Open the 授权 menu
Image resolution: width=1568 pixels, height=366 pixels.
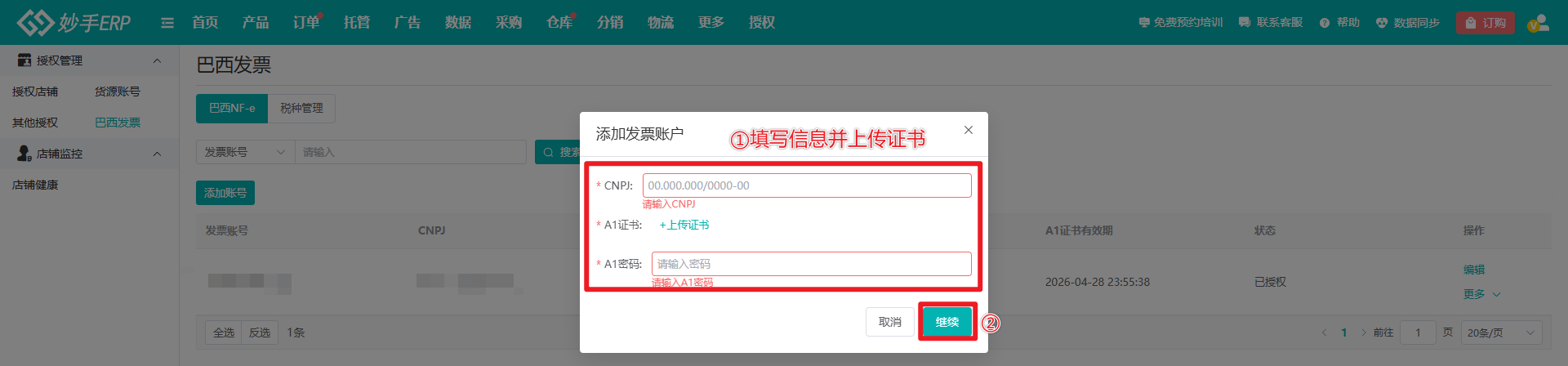pos(762,22)
